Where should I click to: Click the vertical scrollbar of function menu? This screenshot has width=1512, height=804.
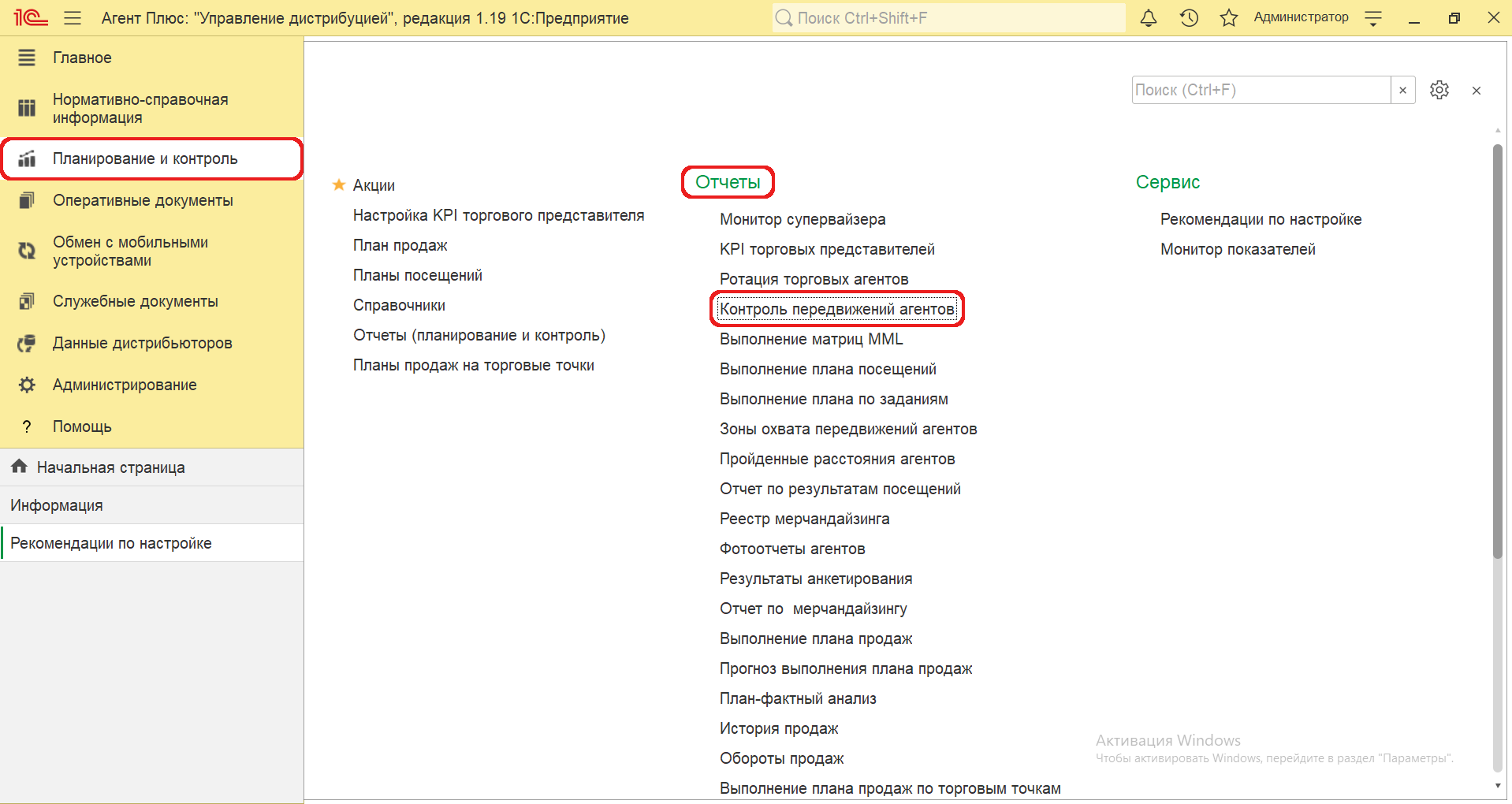[1498, 351]
